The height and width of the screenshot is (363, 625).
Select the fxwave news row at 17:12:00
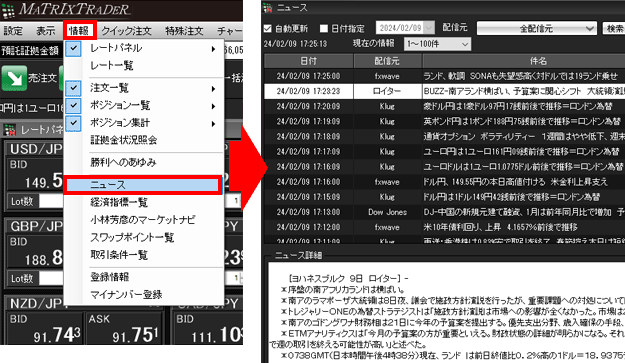coord(444,228)
